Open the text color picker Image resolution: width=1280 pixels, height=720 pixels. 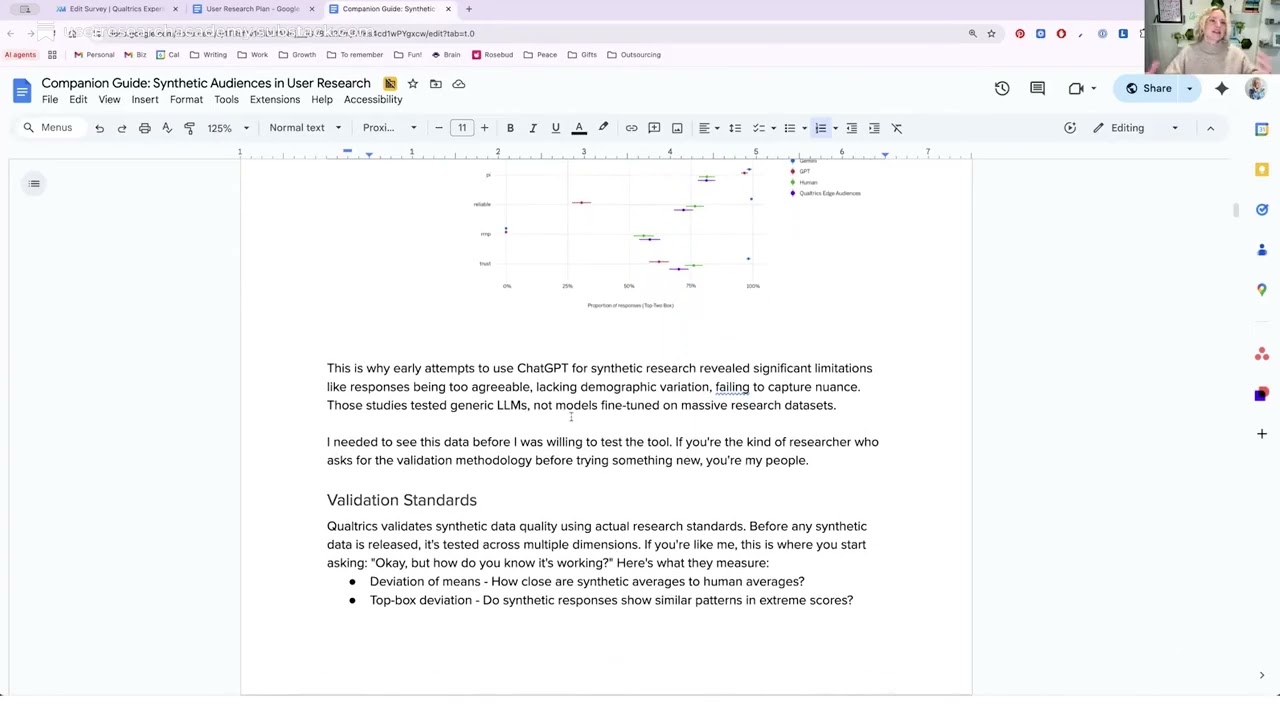[578, 128]
